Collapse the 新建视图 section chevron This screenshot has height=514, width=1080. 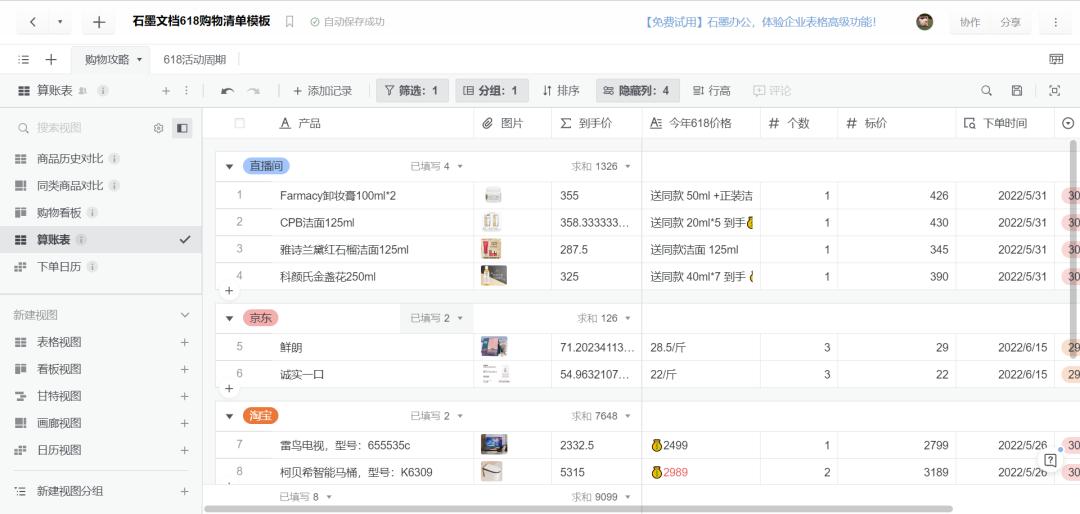coord(184,315)
